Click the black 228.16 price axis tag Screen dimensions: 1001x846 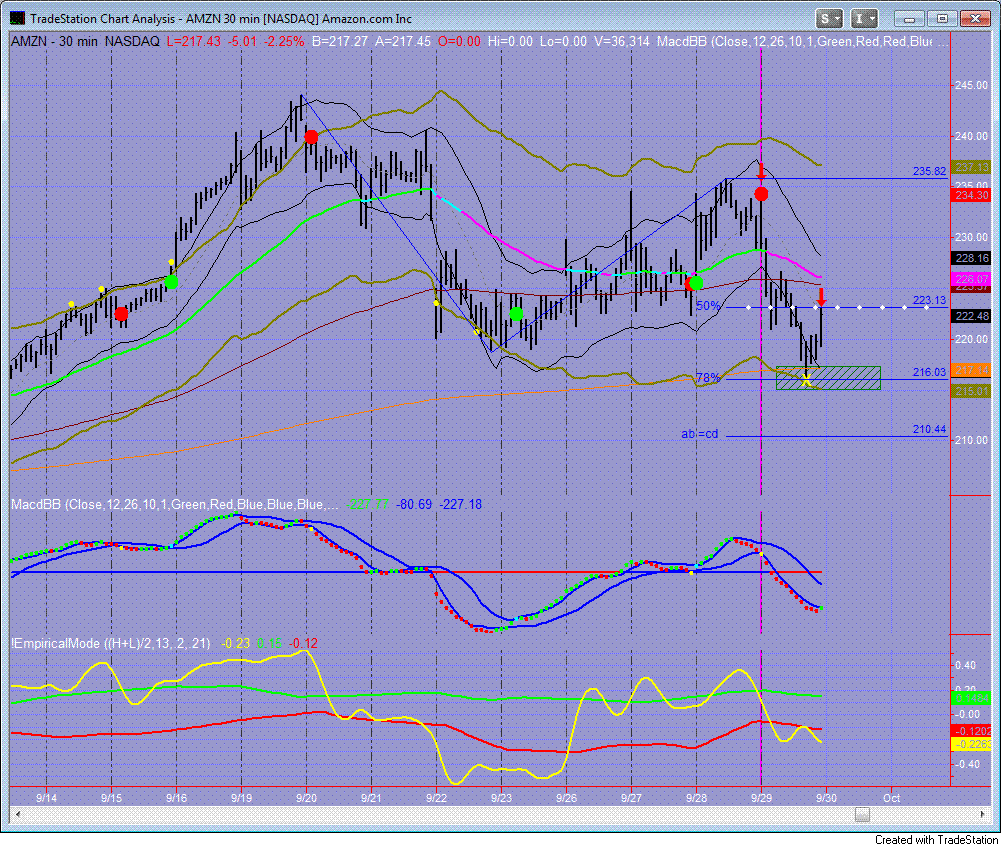point(971,258)
